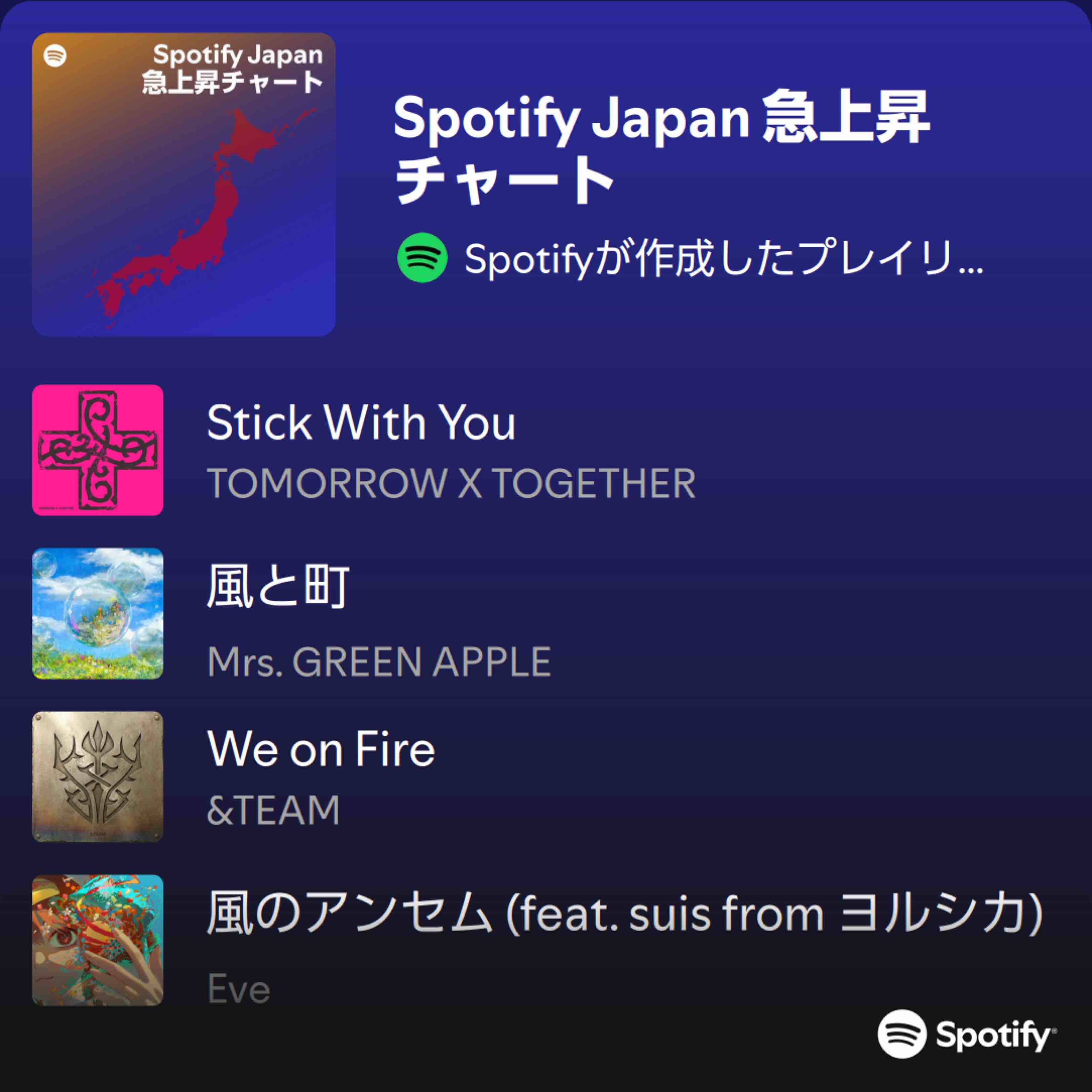Viewport: 1092px width, 1092px height.
Task: Open artist &TEAM
Action: pyautogui.click(x=274, y=810)
